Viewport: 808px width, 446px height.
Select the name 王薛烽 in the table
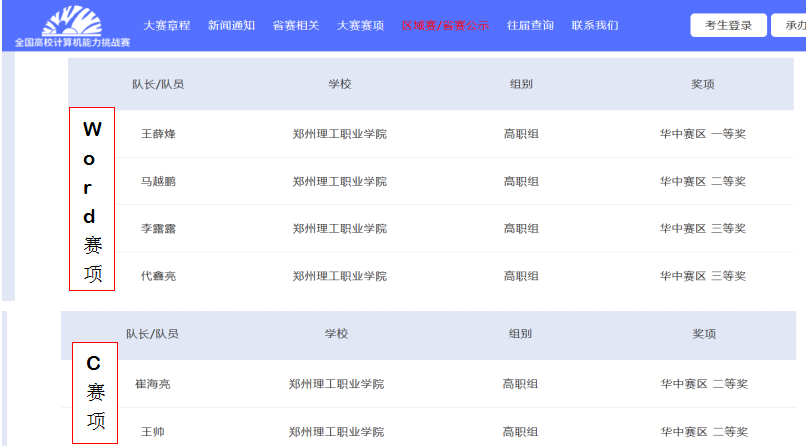tap(158, 134)
